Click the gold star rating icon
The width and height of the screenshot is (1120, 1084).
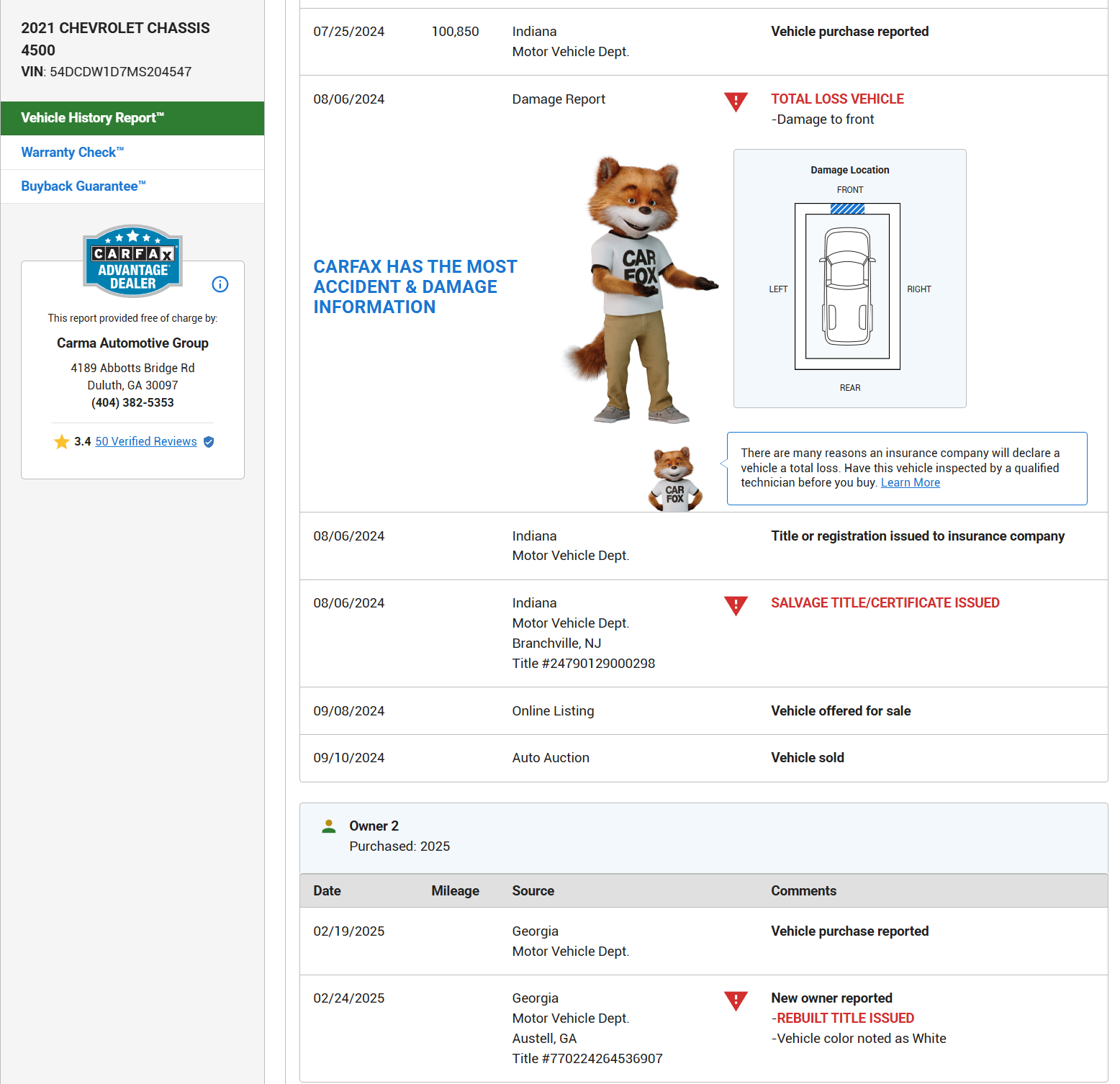pyautogui.click(x=62, y=442)
